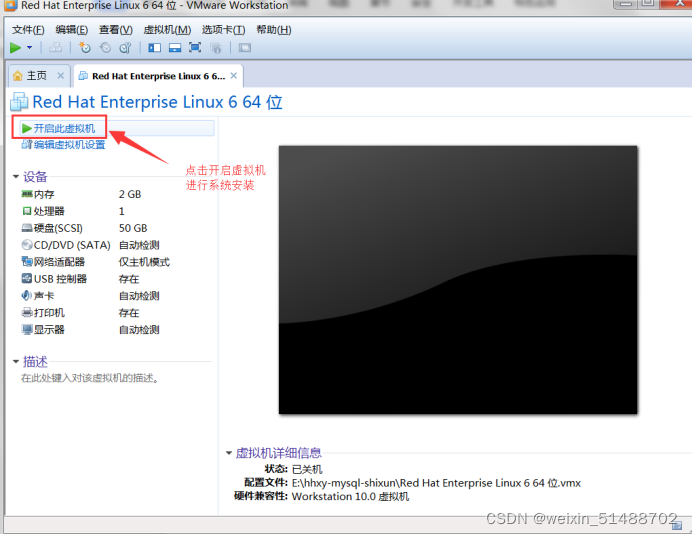Click the revert to snapshot icon
The height and width of the screenshot is (535, 692).
pos(105,48)
